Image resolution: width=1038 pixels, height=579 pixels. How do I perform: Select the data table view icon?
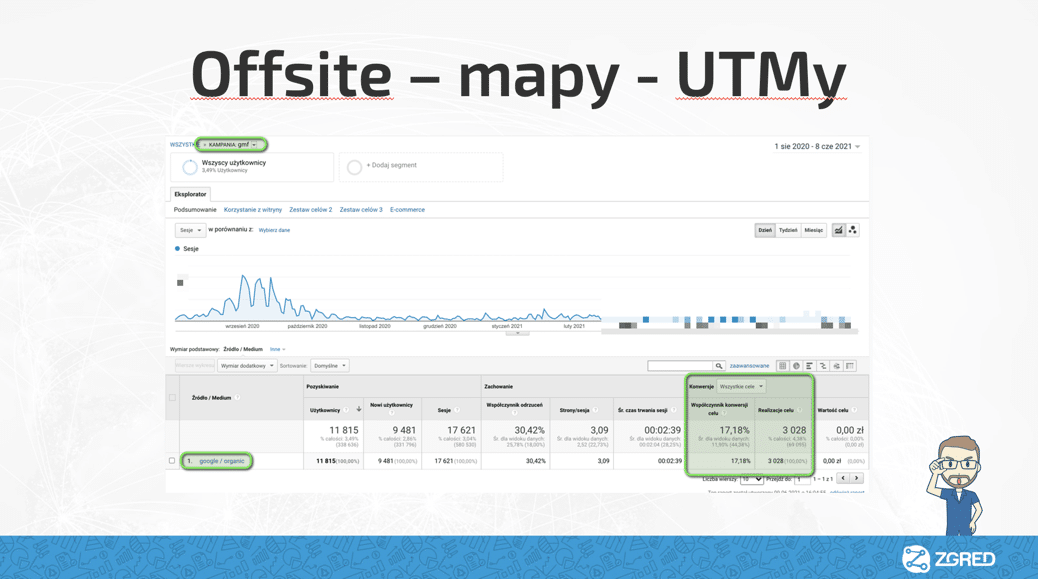coord(783,366)
